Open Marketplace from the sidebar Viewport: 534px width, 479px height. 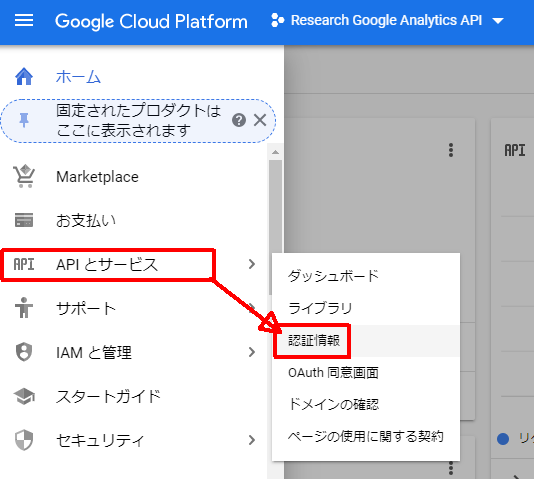(97, 177)
